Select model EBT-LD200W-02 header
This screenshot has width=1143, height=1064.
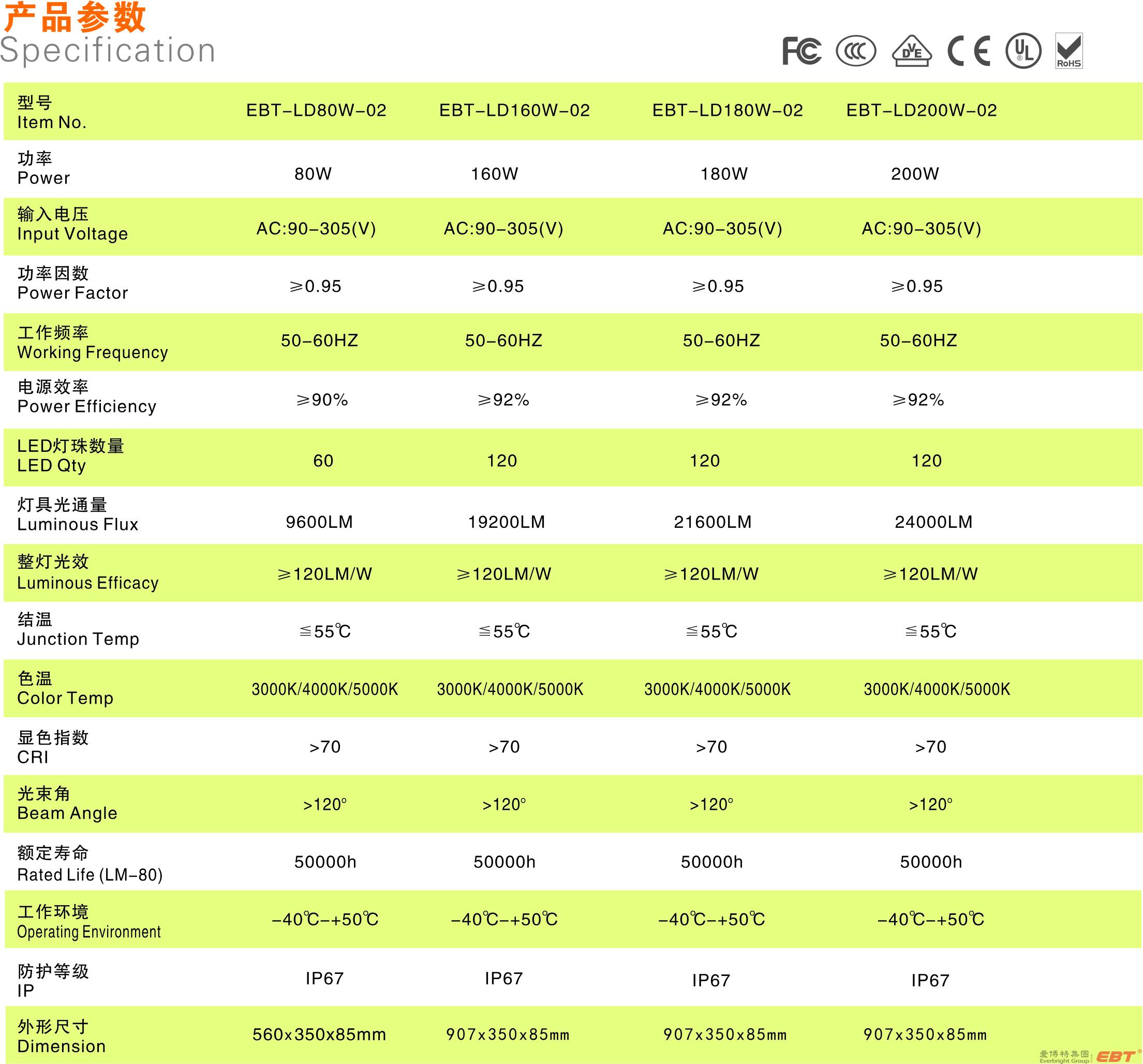[x=922, y=110]
